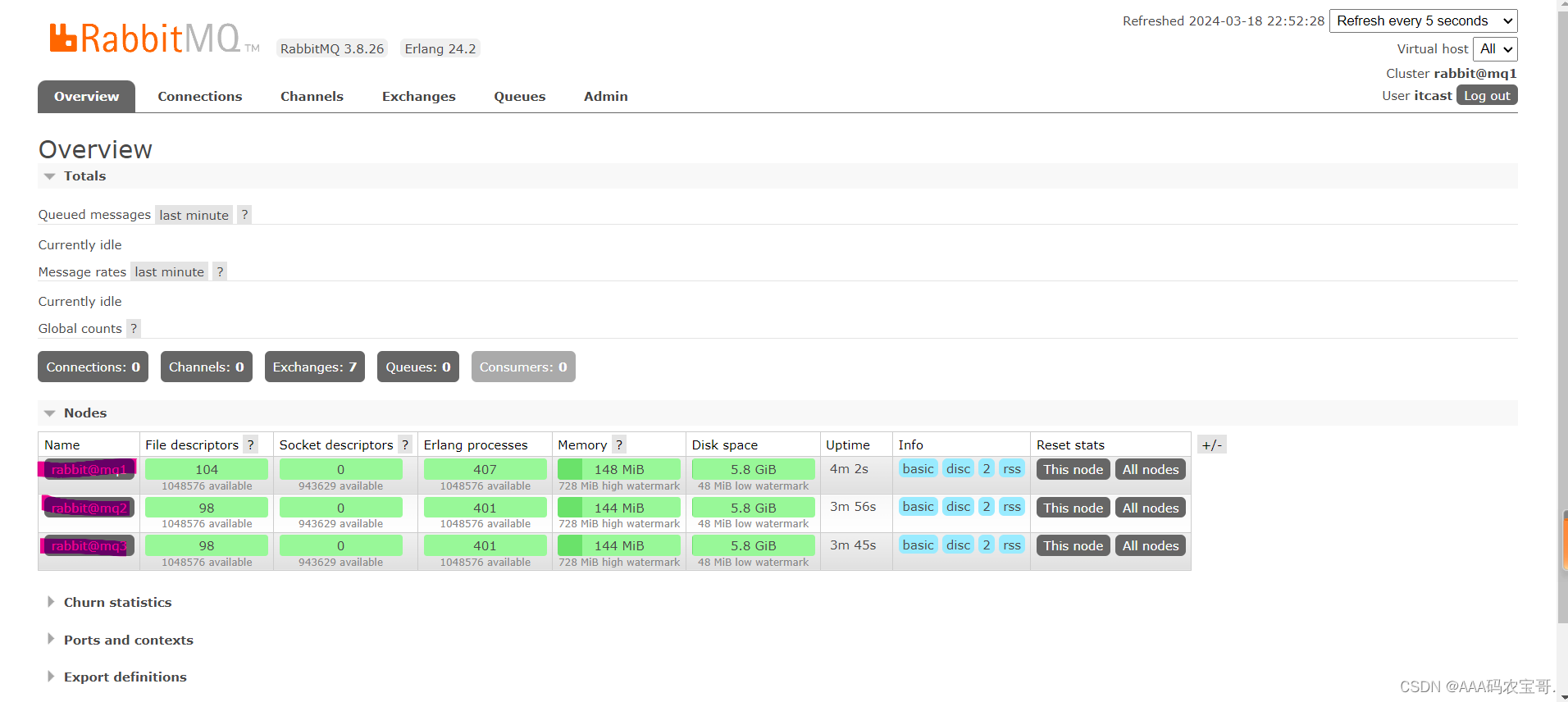Click the rss tag for rabbit@mq3
The image size is (1568, 702).
[1012, 545]
